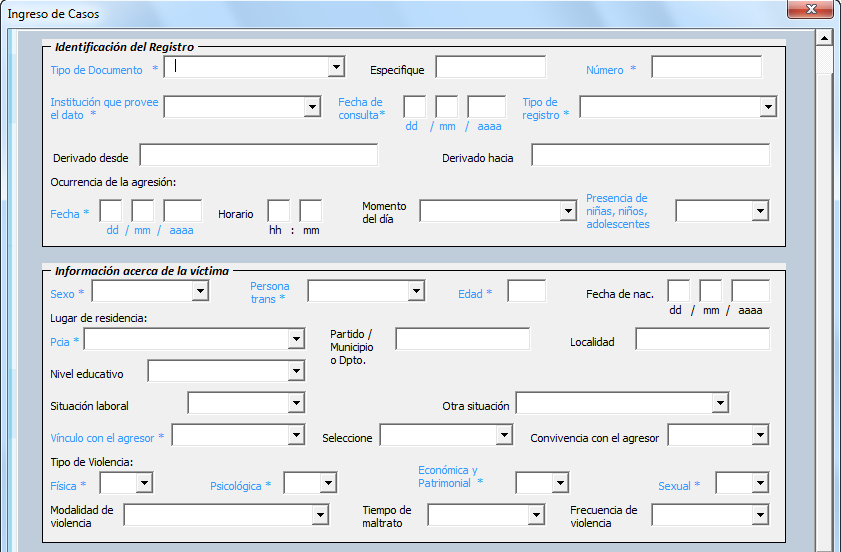Screen dimensions: 841x552
Task: Click the scrollbar up arrow
Action: (825, 38)
